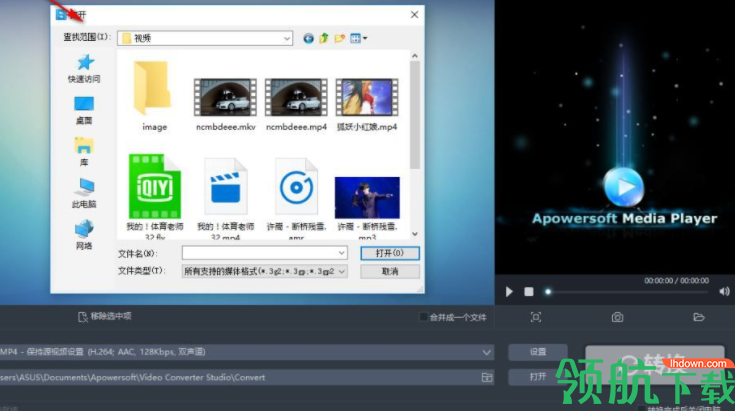Screen dimensions: 735x411
Task: Select Desktop (桌面) in the sidebar
Action: coord(84,111)
